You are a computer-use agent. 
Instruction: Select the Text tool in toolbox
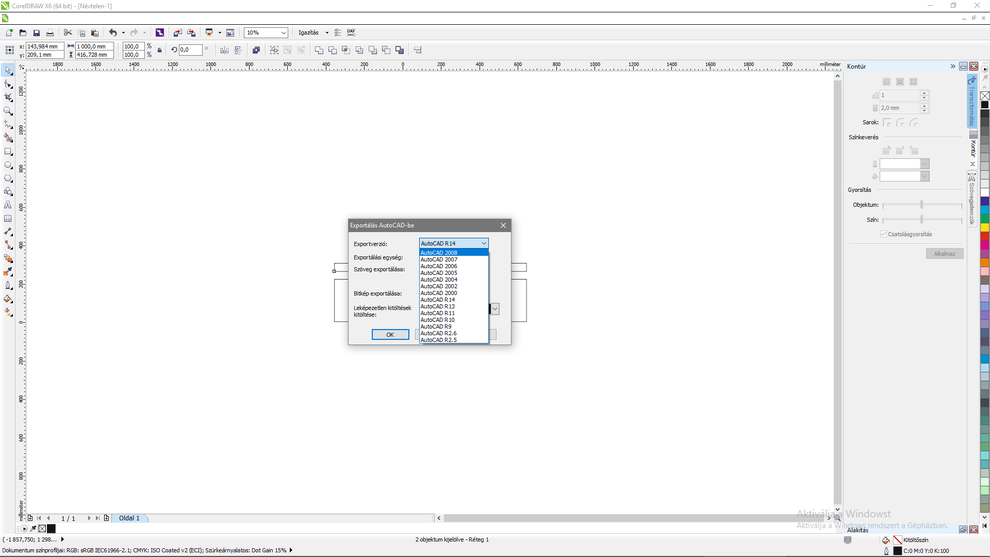[x=8, y=205]
